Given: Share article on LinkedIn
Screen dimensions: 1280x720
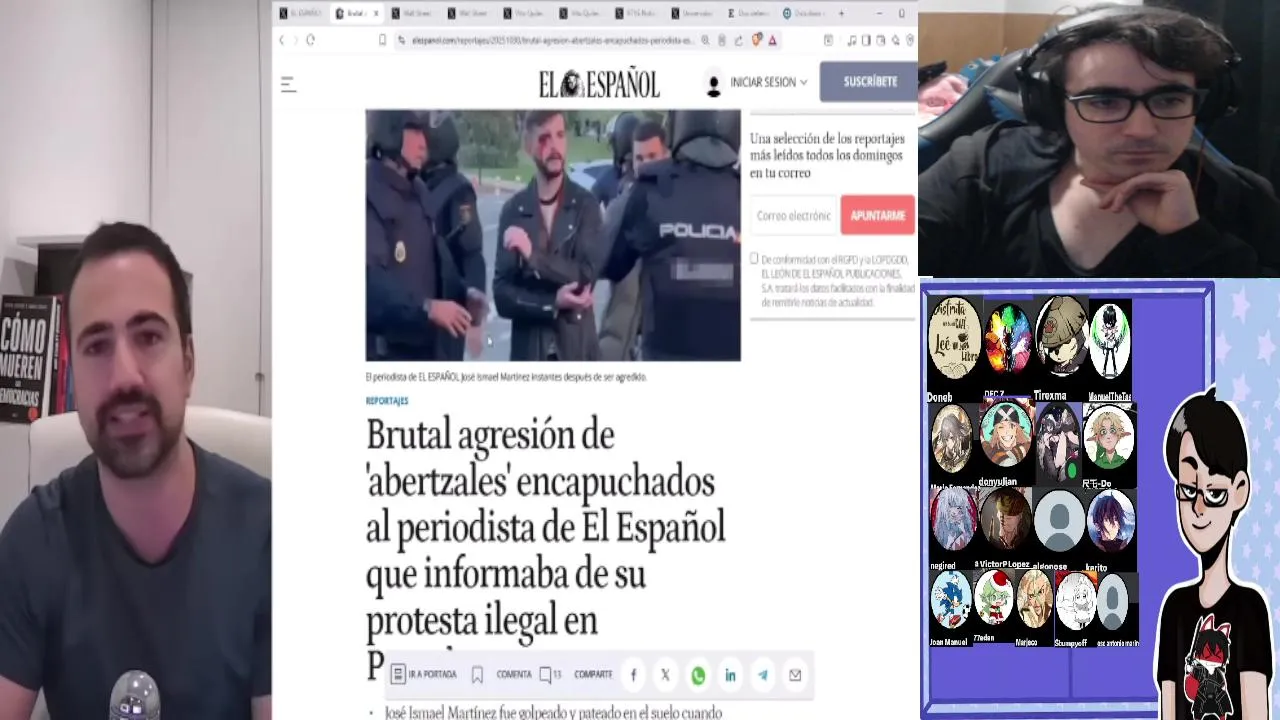Looking at the screenshot, I should (730, 675).
